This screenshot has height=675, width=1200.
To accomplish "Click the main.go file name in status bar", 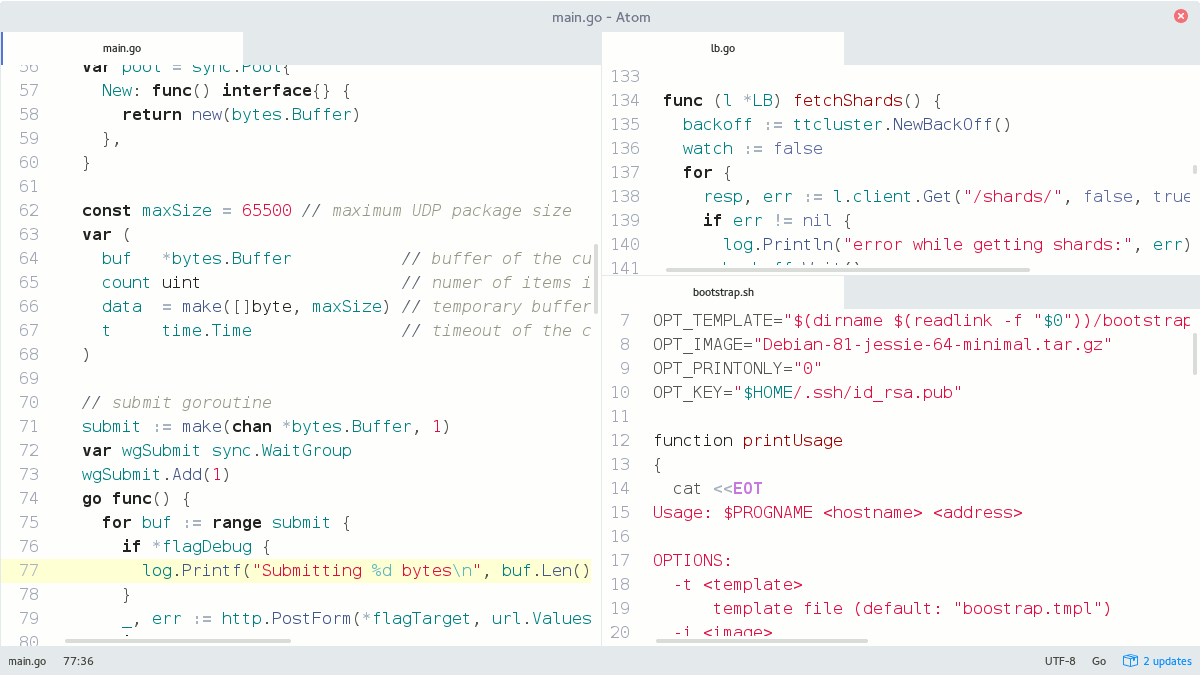I will click(x=27, y=661).
